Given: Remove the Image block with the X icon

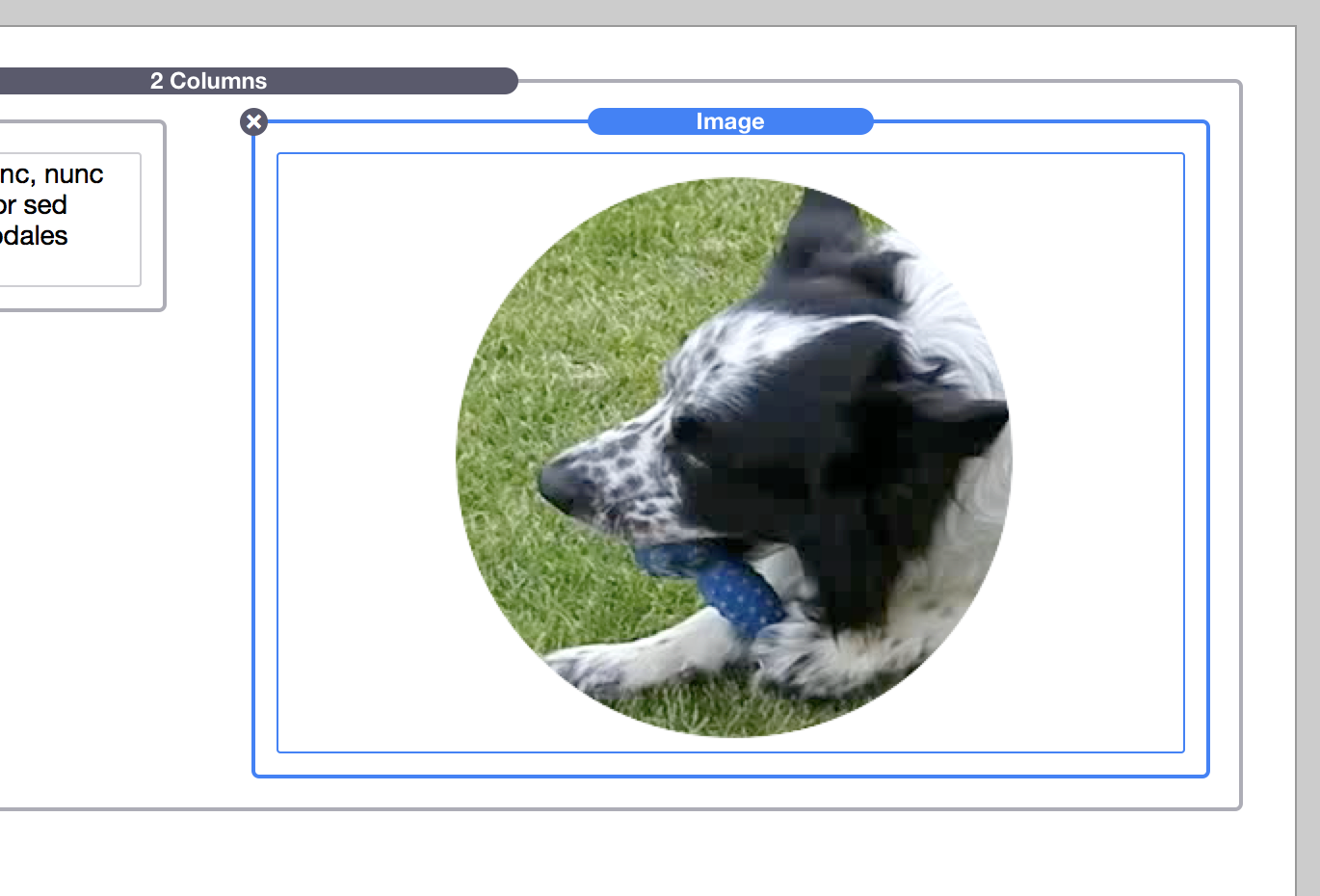Looking at the screenshot, I should [253, 122].
